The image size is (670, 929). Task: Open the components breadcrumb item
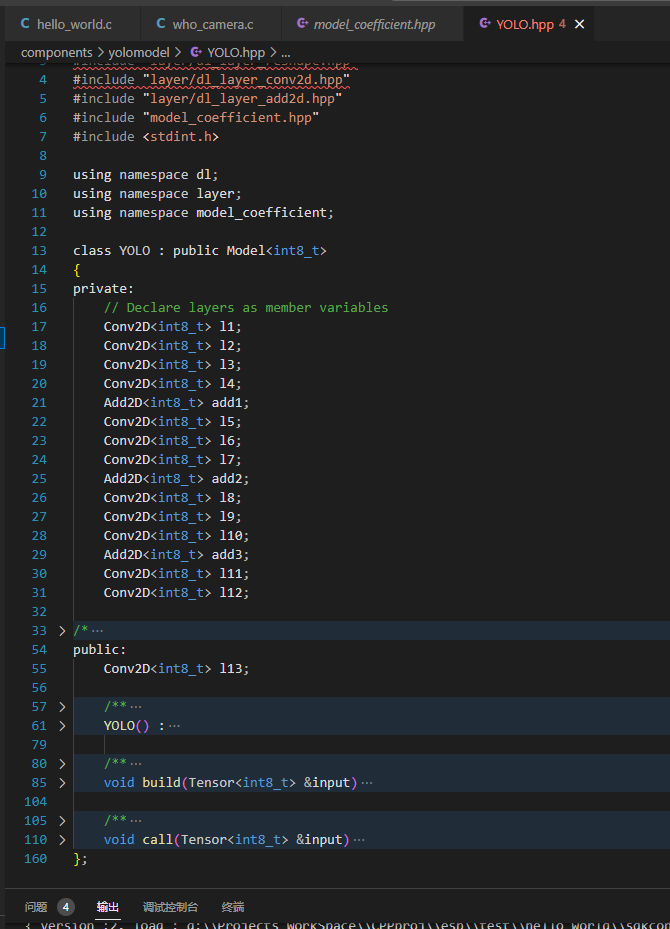click(57, 52)
